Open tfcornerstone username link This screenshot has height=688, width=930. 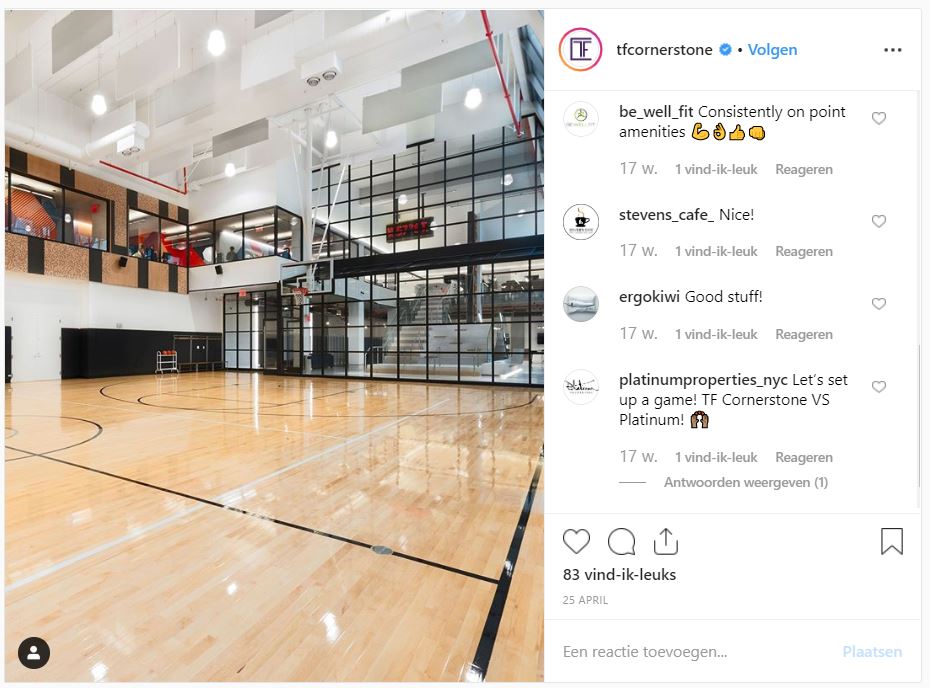click(664, 50)
